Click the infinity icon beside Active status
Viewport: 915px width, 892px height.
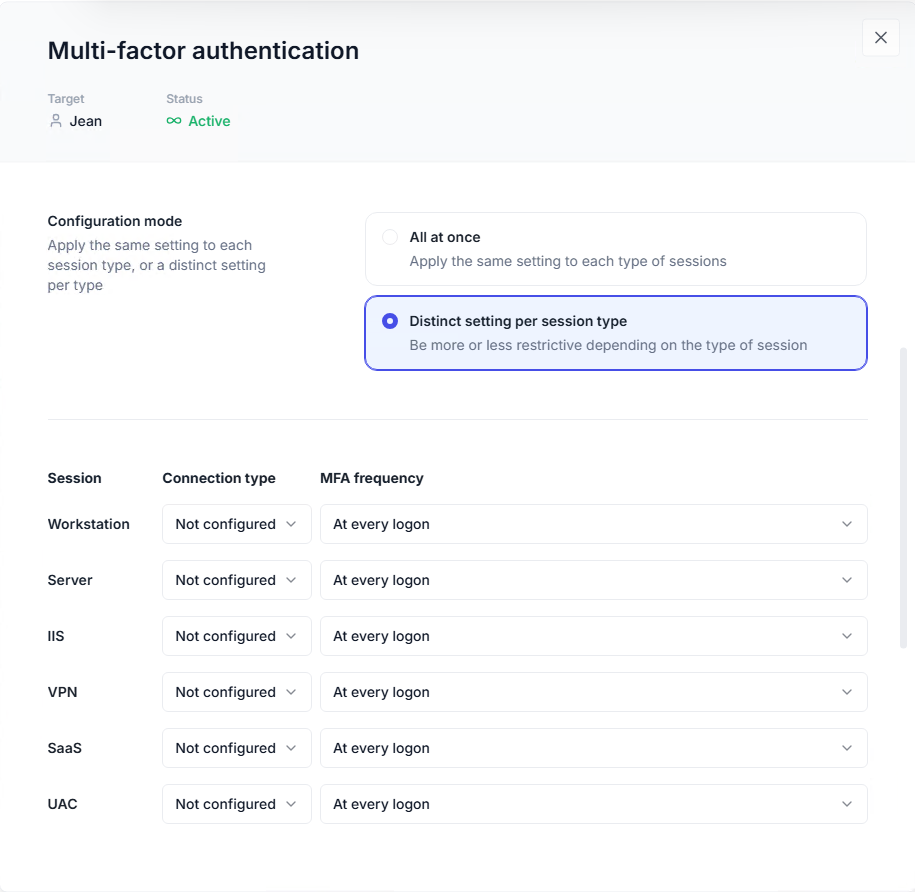point(174,121)
